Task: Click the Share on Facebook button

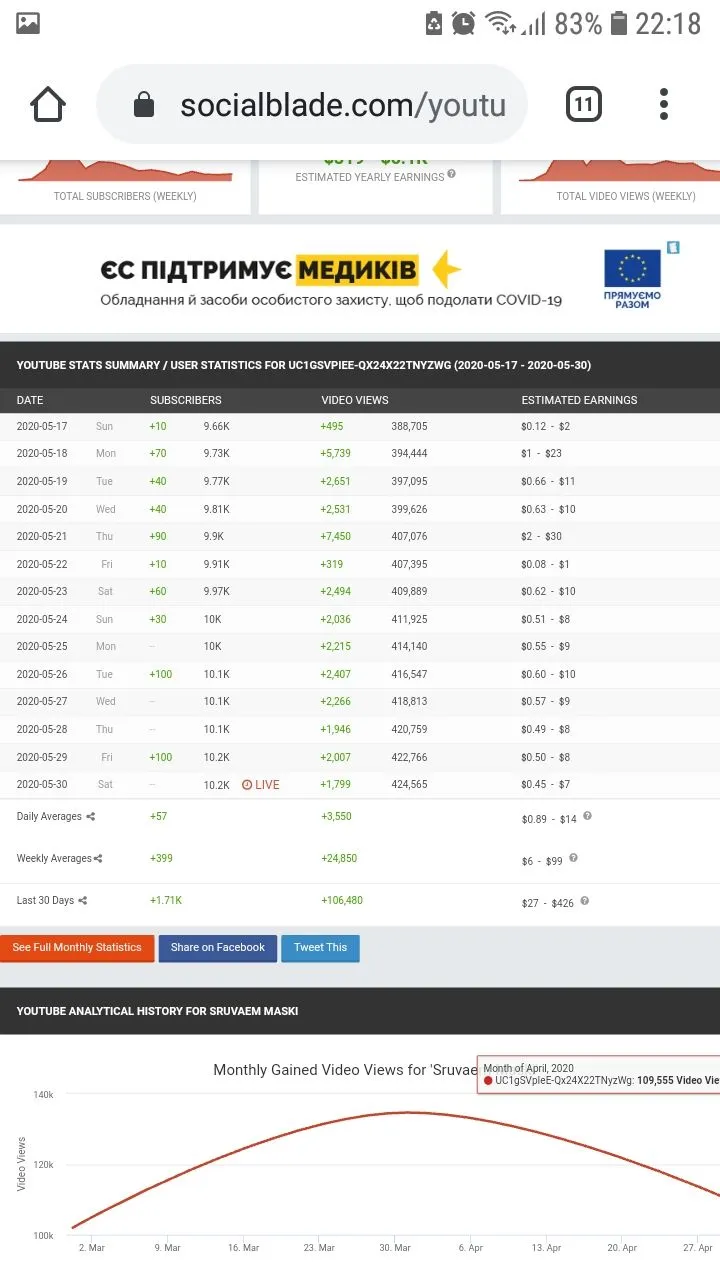Action: [217, 948]
